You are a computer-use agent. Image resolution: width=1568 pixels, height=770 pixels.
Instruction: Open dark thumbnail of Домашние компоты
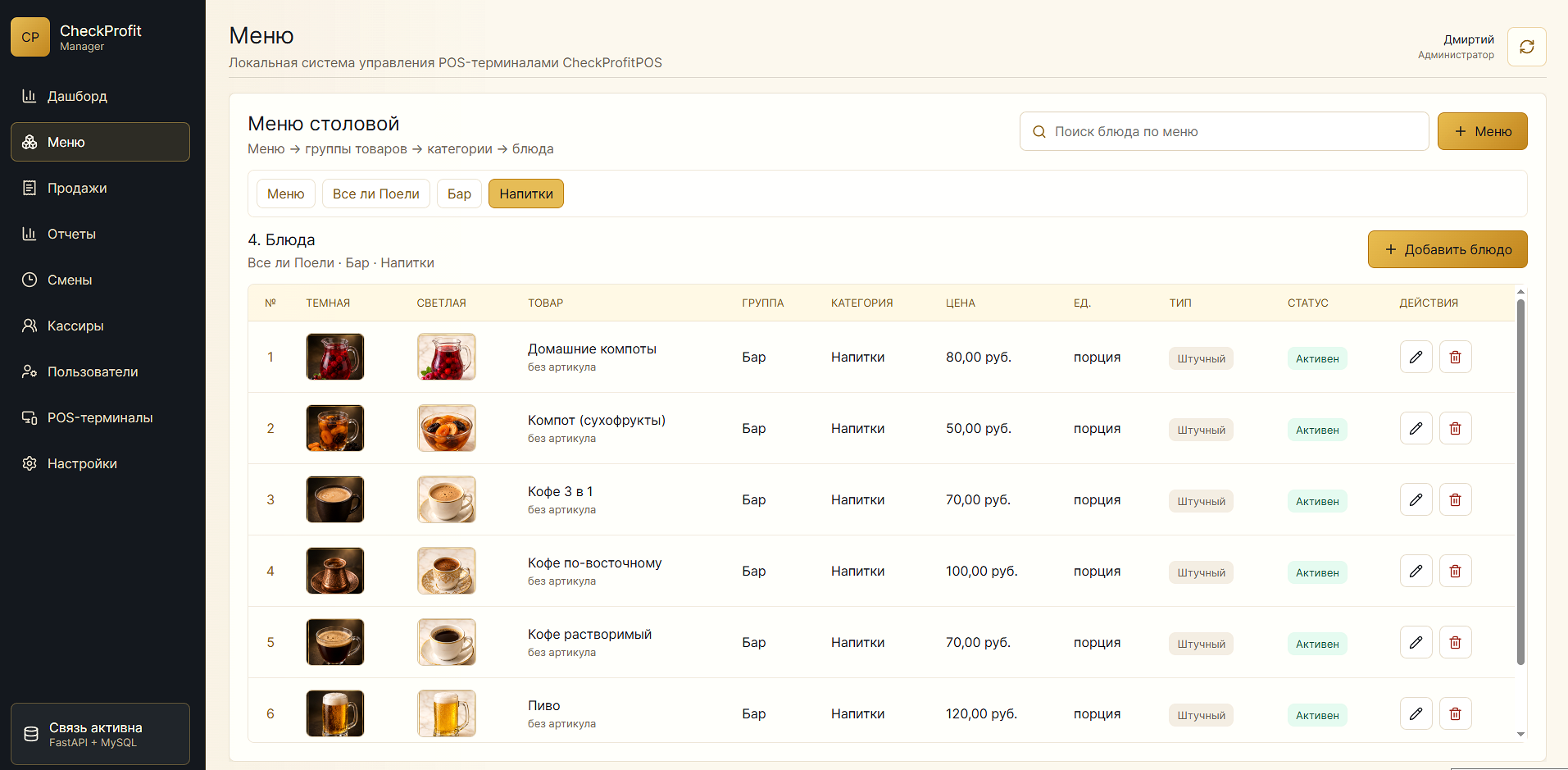pos(335,357)
